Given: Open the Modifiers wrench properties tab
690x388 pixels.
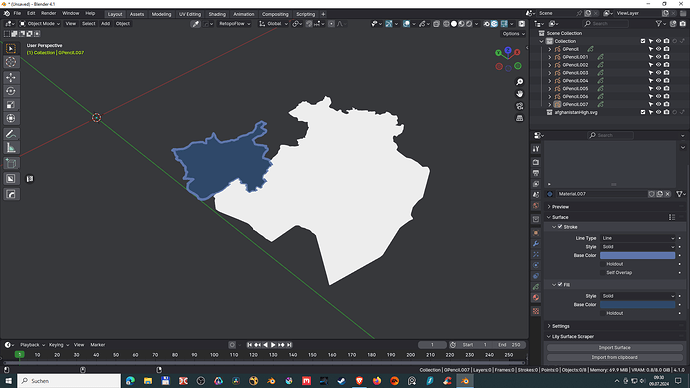Looking at the screenshot, I should pyautogui.click(x=536, y=244).
